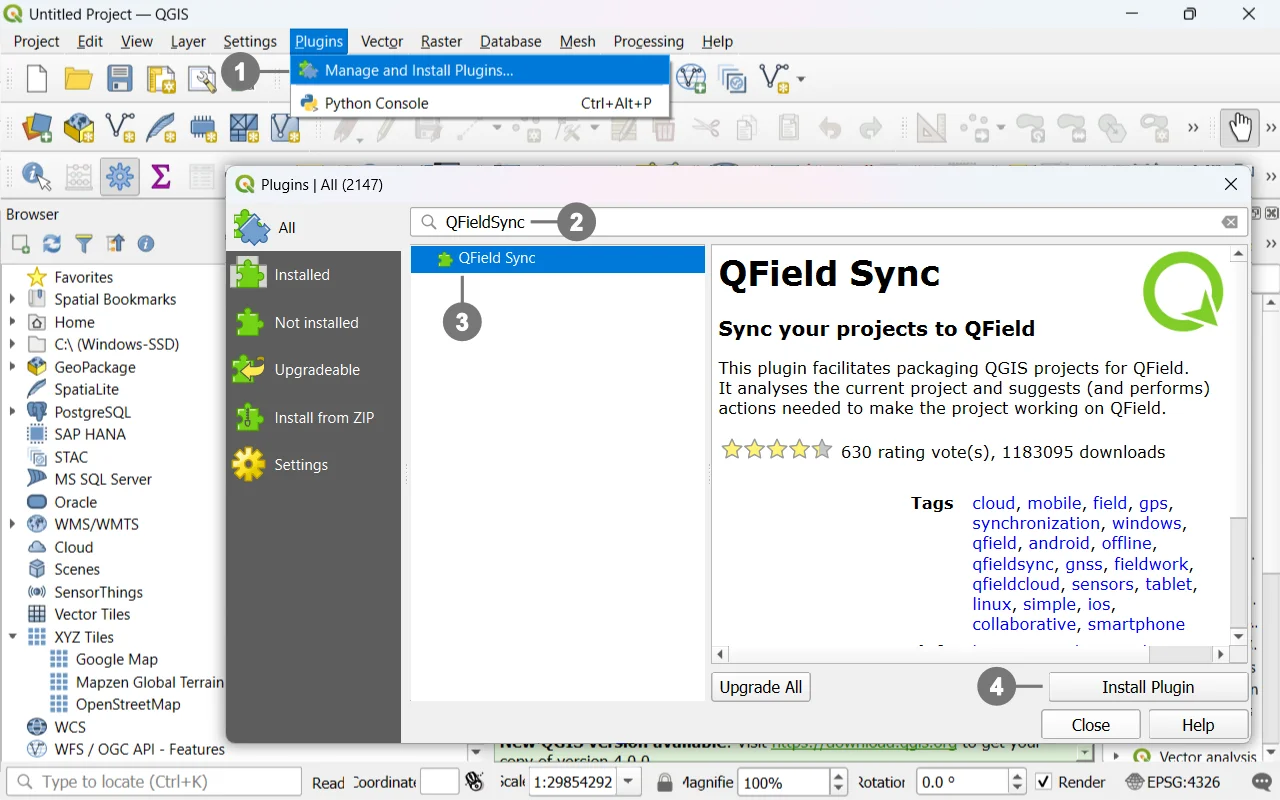Click the 'qfieldcloud' tag link
Viewport: 1280px width, 800px height.
point(1018,584)
